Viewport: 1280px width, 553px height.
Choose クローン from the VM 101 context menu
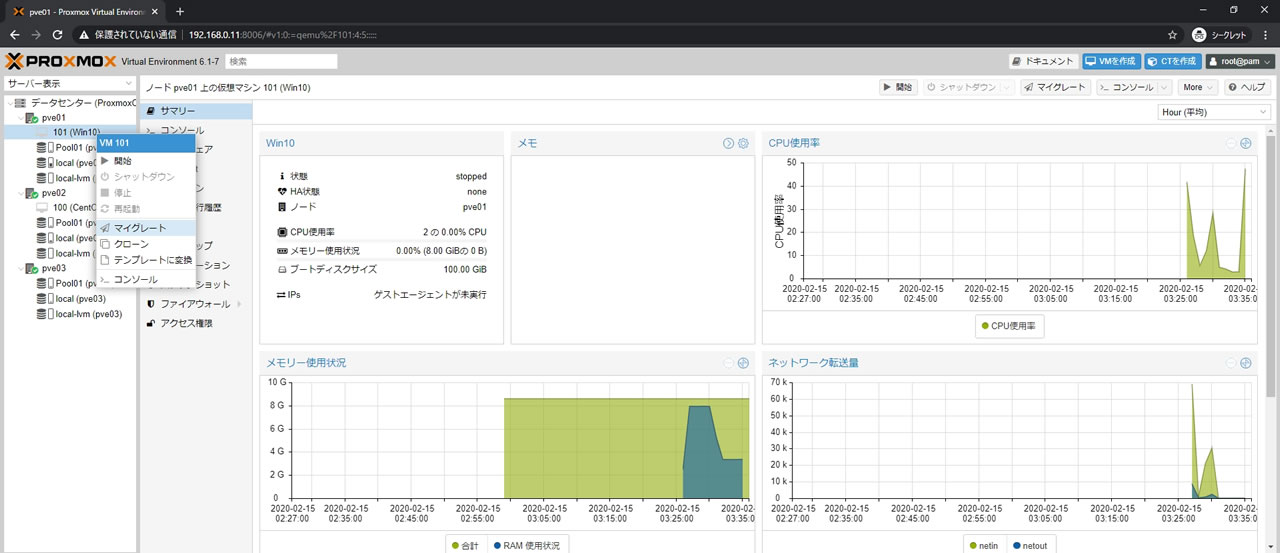coord(131,244)
